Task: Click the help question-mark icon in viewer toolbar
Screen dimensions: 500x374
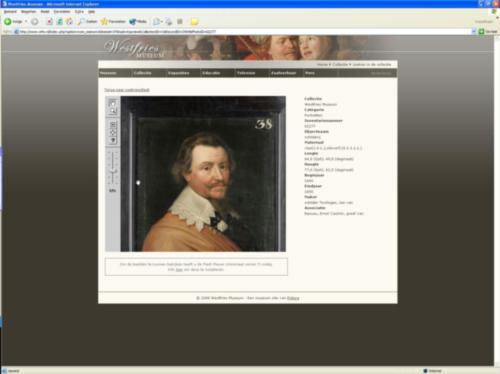Action: [113, 140]
